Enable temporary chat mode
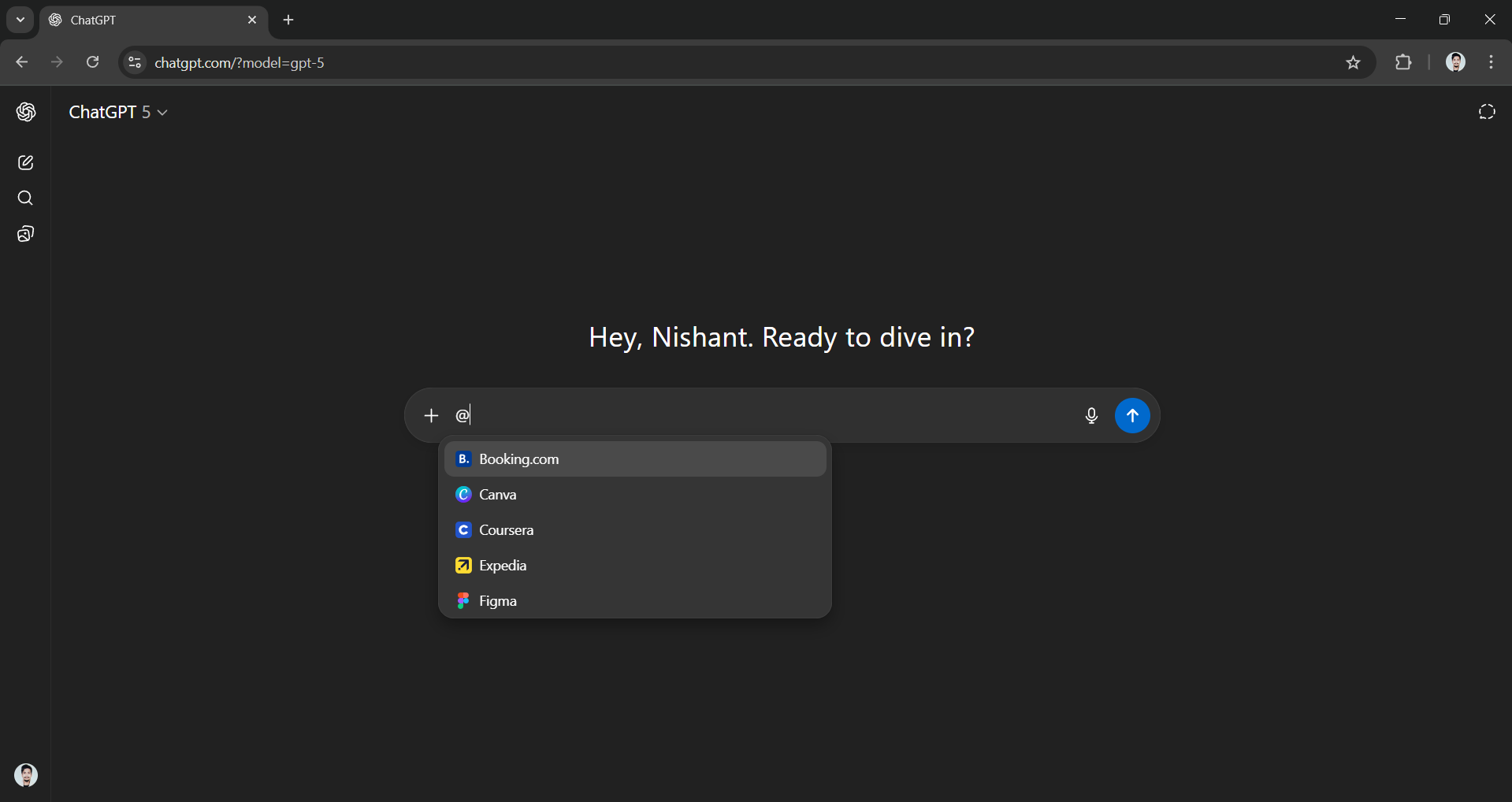 pos(1486,112)
